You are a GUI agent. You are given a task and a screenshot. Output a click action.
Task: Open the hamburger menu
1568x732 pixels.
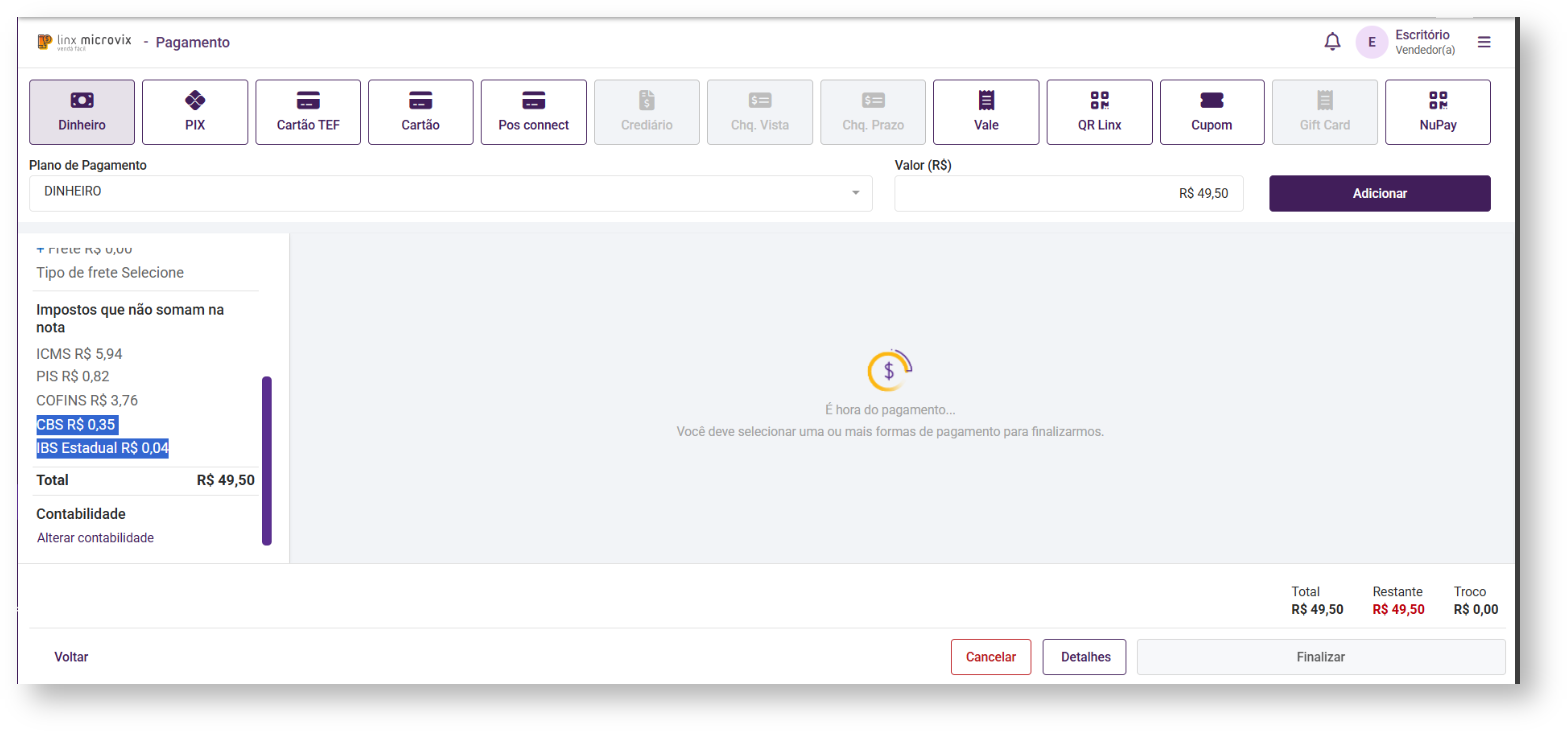coord(1484,42)
